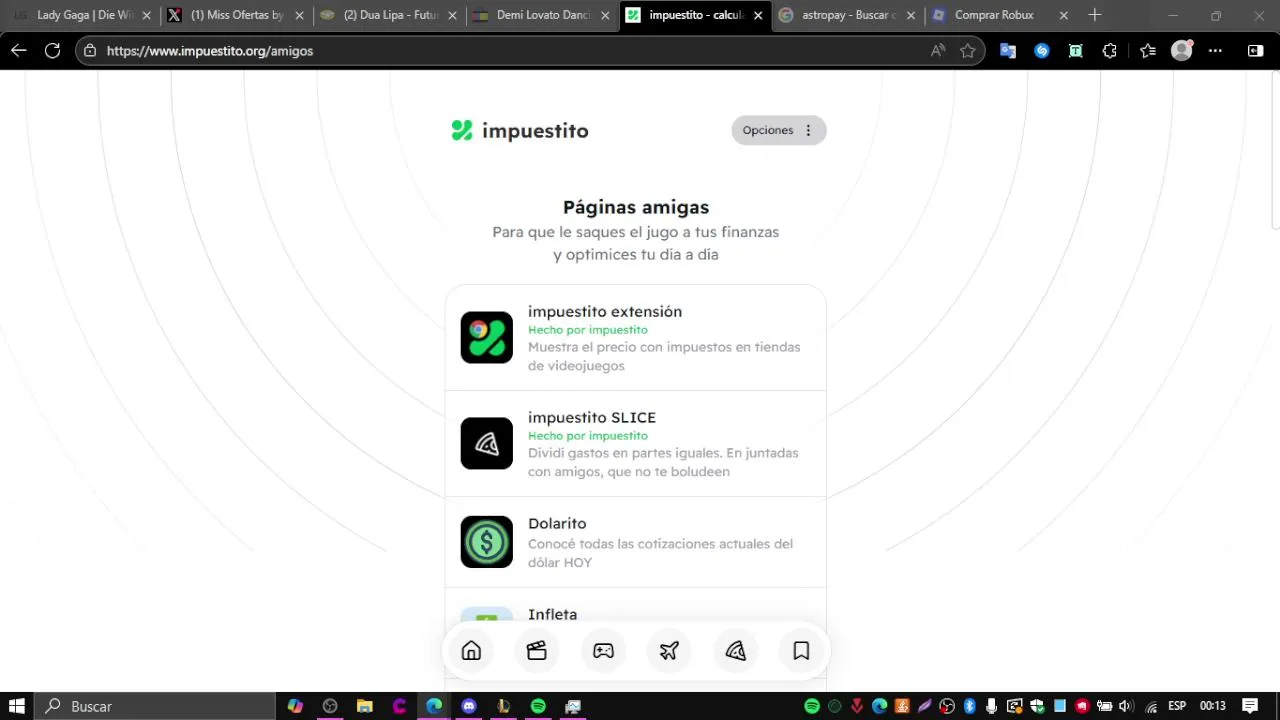Switch to the Miss Ofertas X tab
The height and width of the screenshot is (720, 1280).
(x=235, y=15)
